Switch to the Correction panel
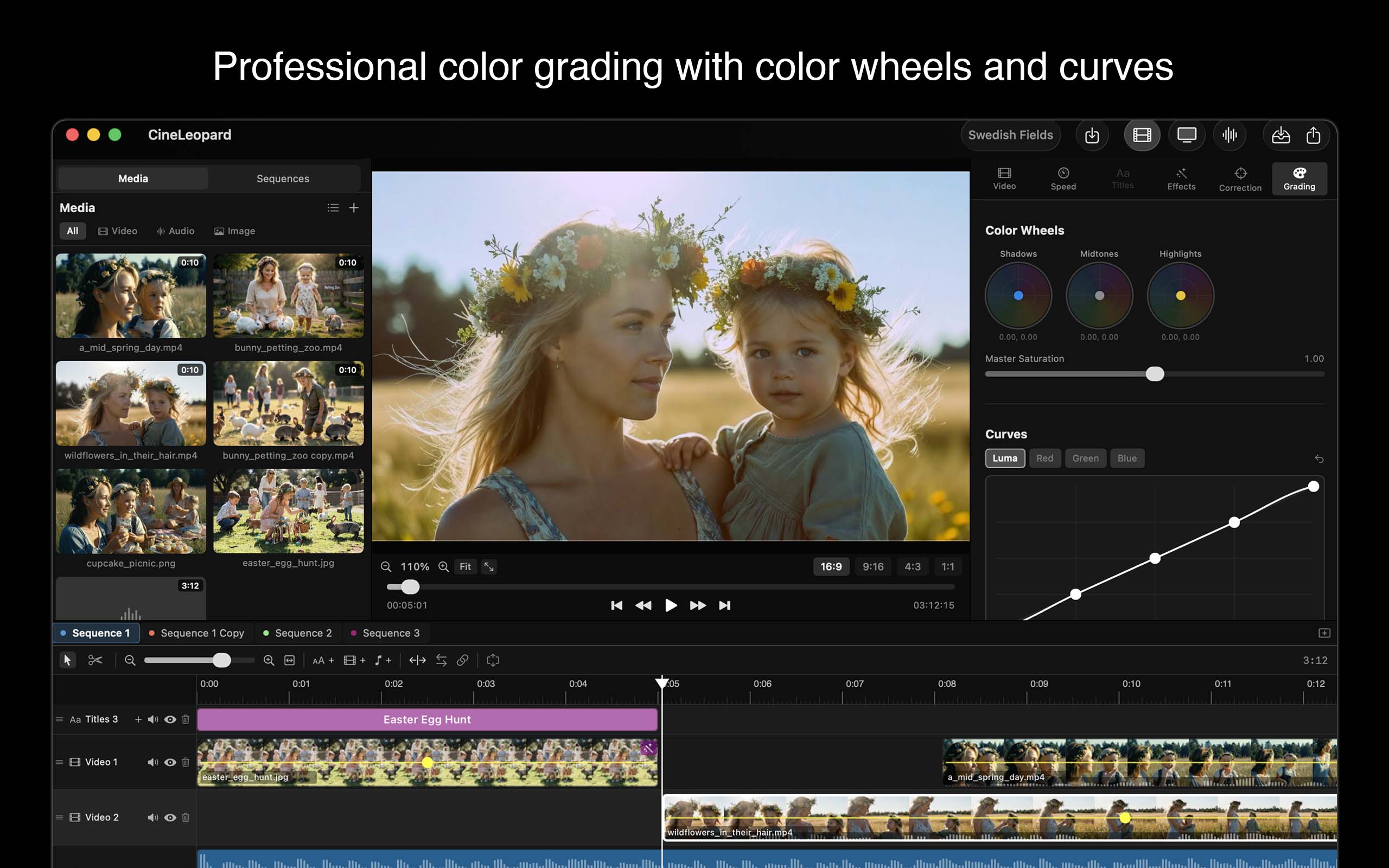 1240,178
